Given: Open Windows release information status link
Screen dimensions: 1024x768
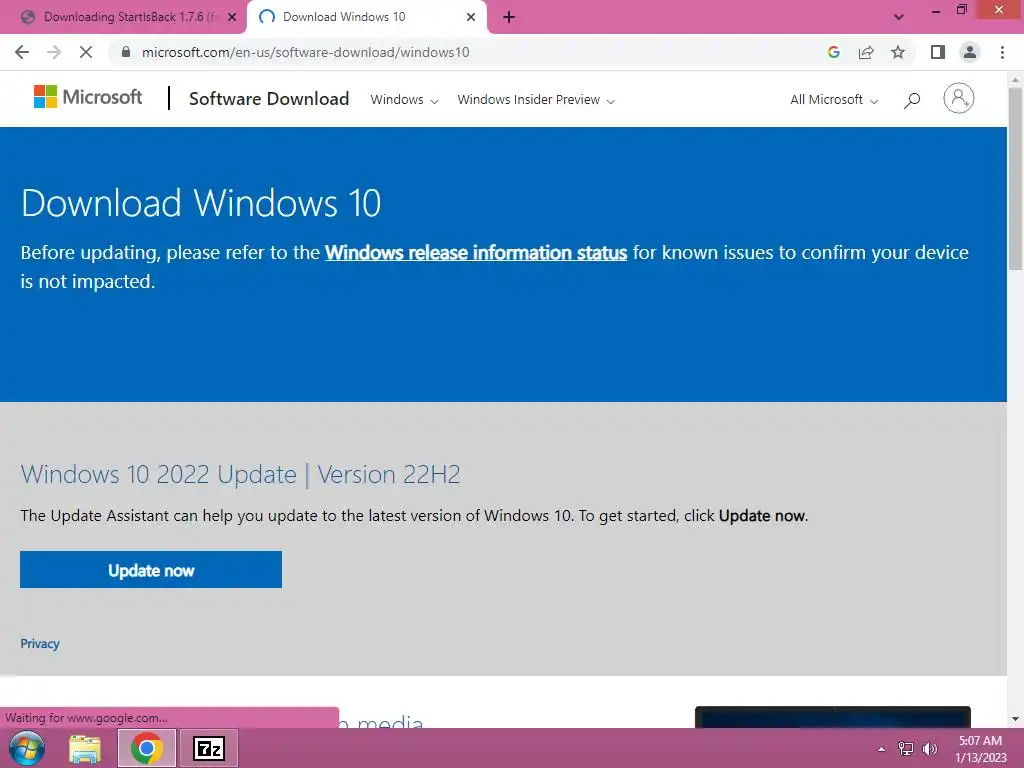Looking at the screenshot, I should 476,253.
